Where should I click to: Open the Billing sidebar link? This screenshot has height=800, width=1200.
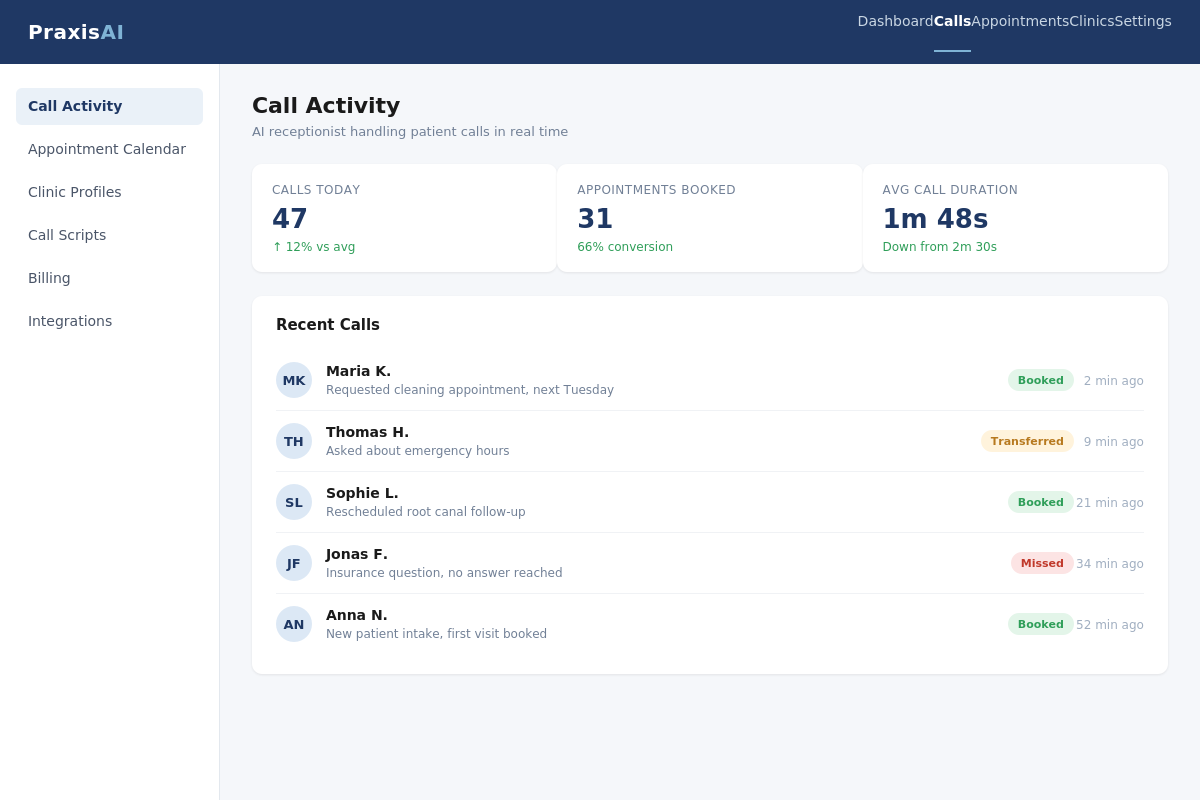click(109, 278)
